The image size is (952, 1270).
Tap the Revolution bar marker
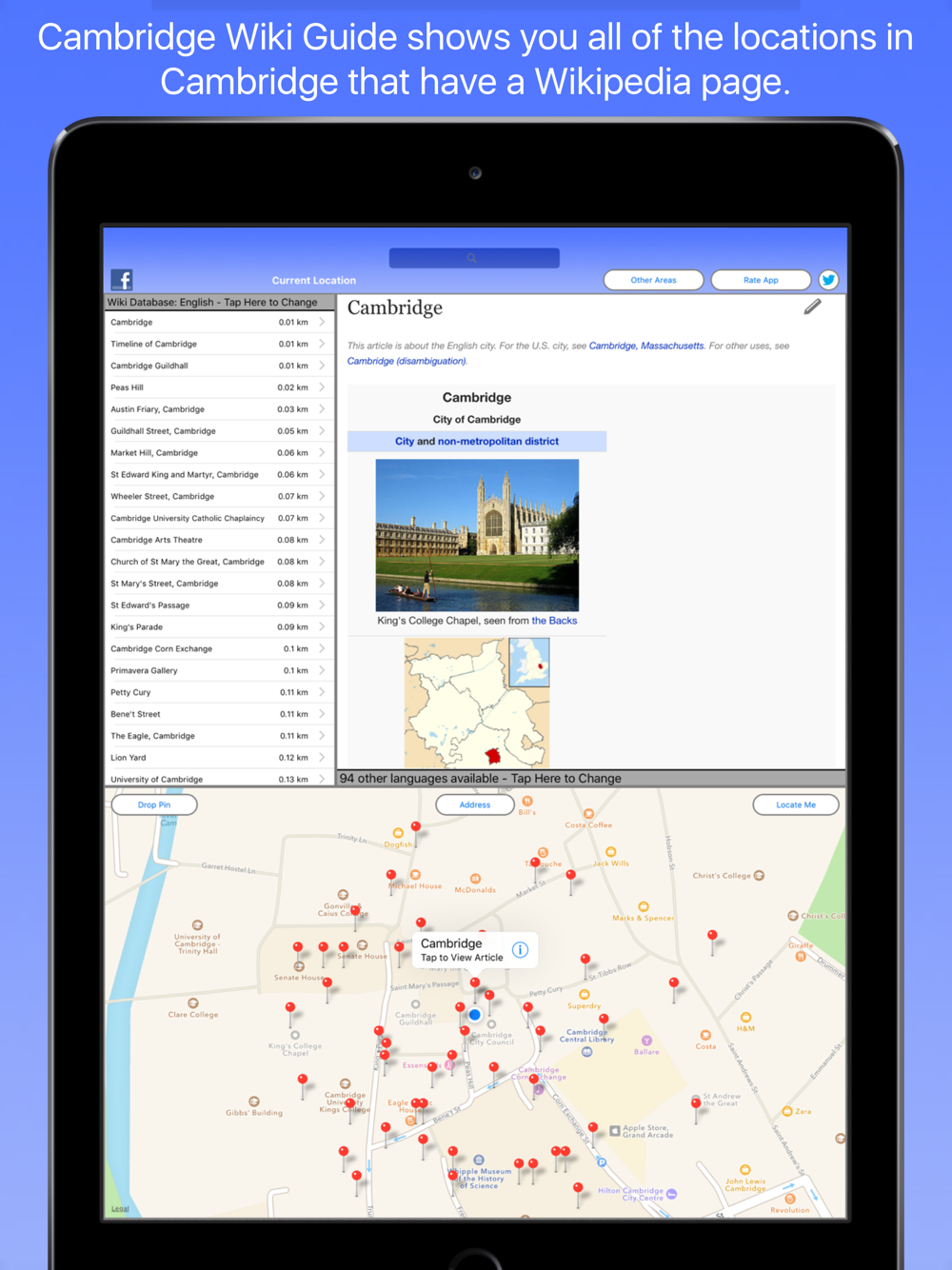[790, 1200]
